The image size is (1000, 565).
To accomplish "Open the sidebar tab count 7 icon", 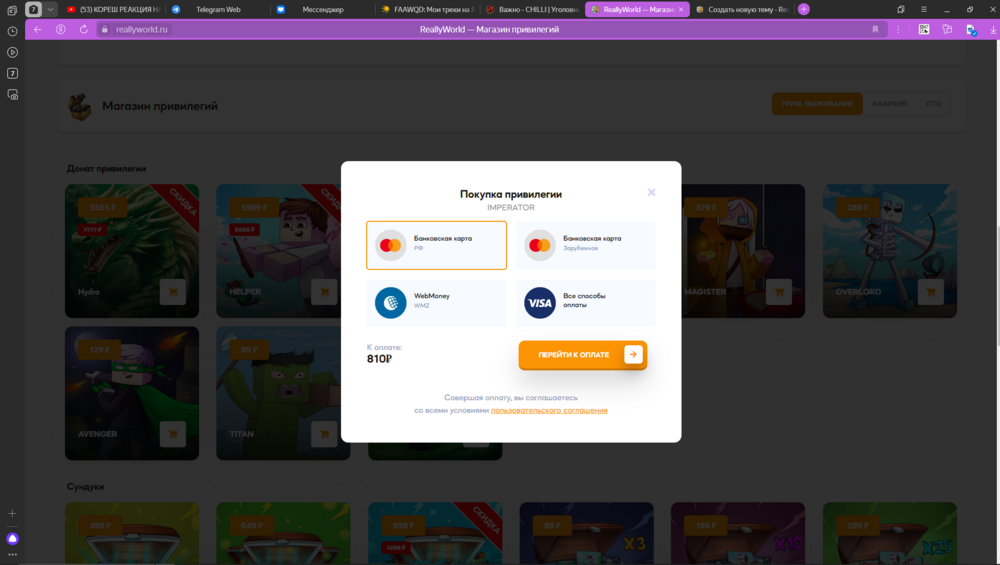I will [12, 73].
